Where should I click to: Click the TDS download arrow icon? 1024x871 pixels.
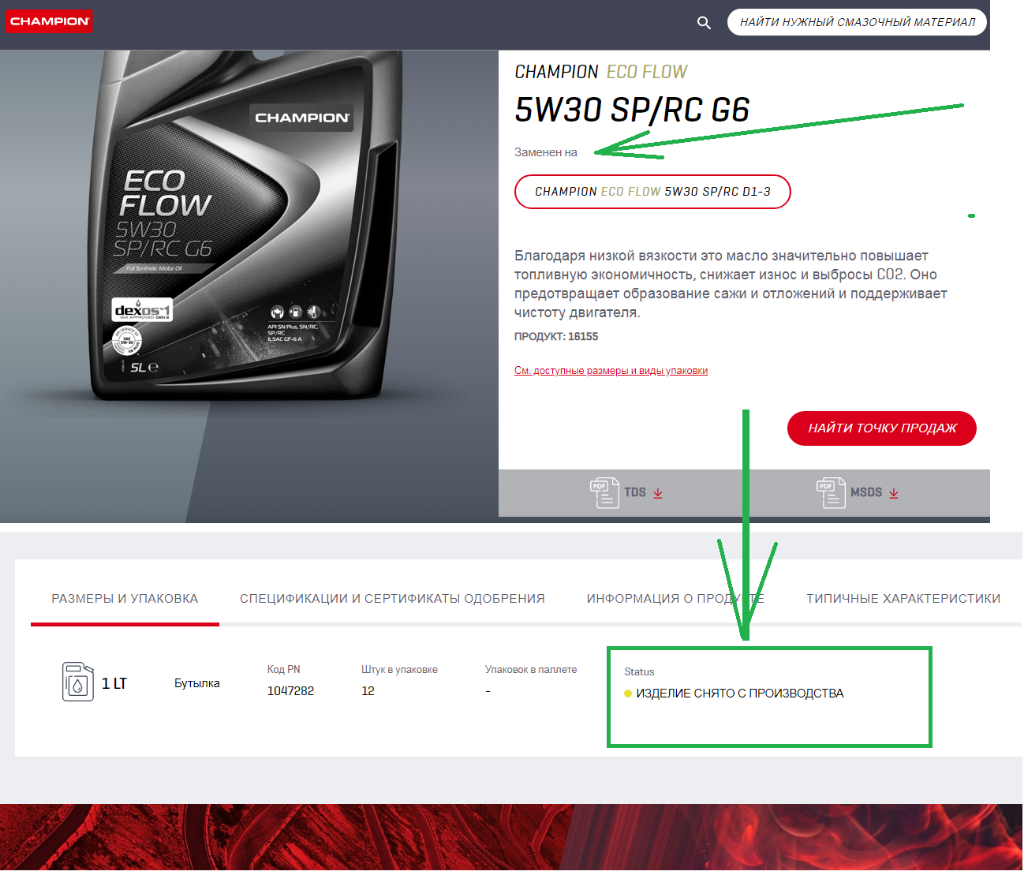(x=658, y=493)
